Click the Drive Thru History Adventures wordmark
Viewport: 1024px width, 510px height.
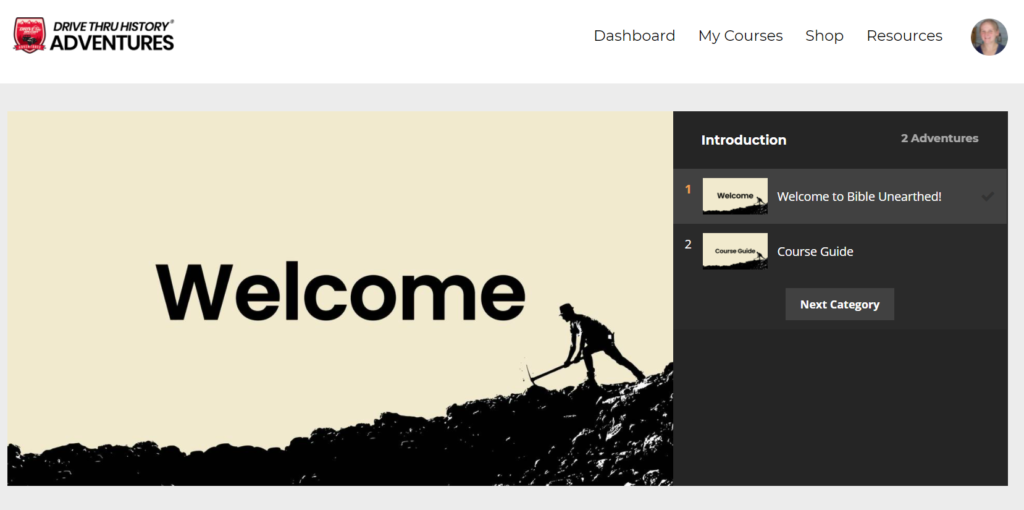[x=112, y=36]
